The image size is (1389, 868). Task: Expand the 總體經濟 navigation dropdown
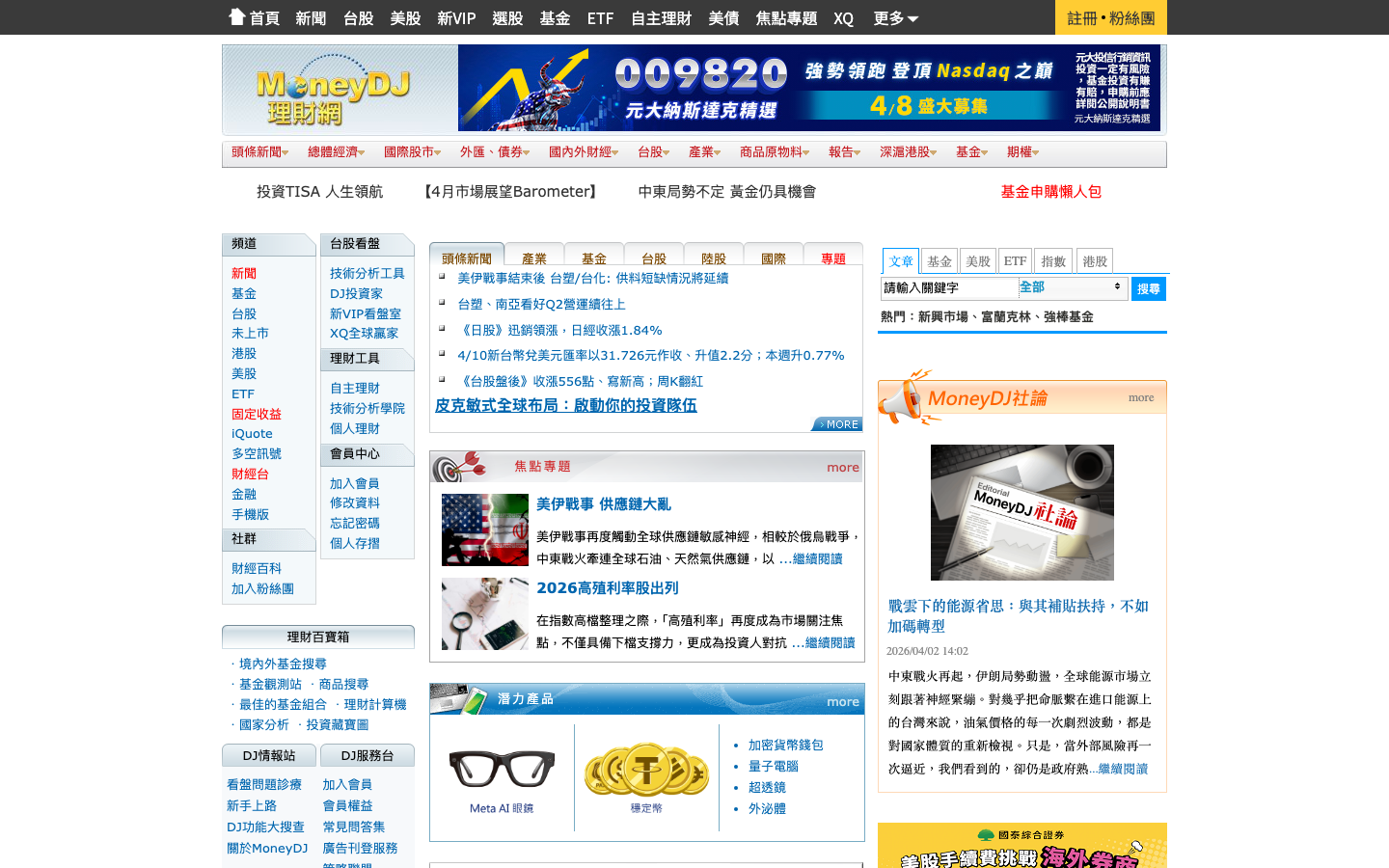pos(337,152)
